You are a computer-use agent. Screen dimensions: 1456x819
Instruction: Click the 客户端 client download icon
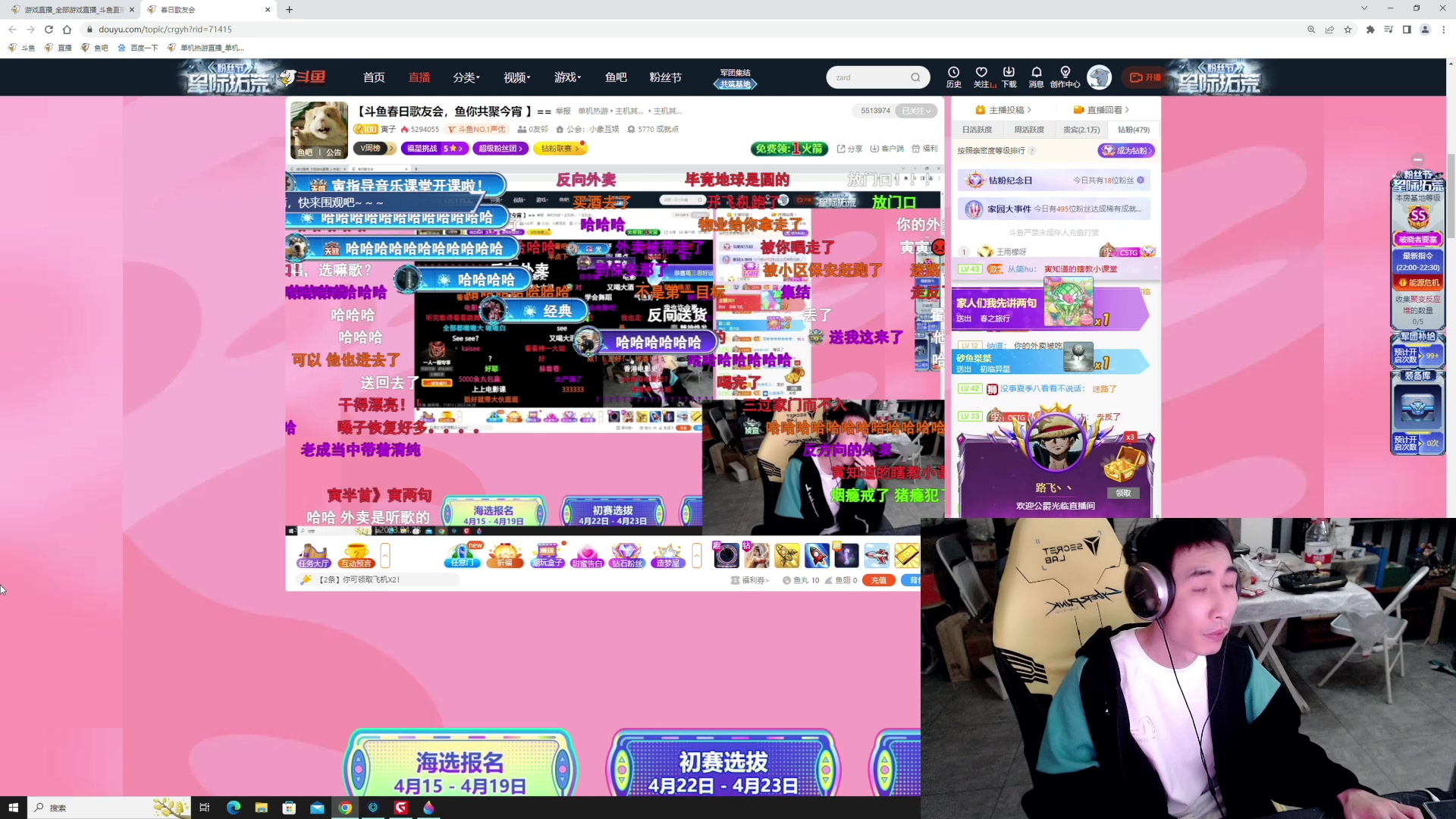click(x=886, y=149)
